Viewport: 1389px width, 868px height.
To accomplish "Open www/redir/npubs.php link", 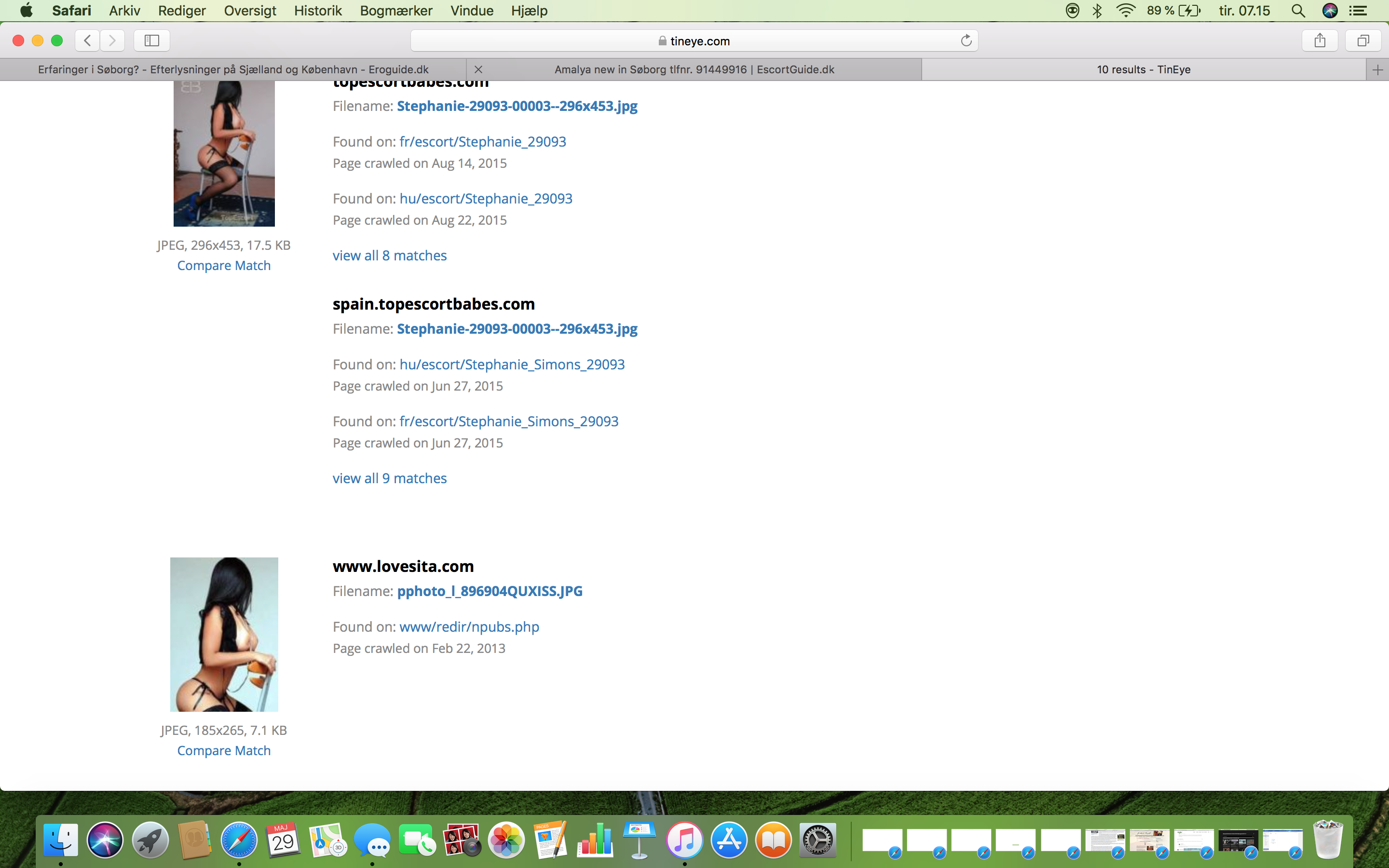I will click(469, 626).
